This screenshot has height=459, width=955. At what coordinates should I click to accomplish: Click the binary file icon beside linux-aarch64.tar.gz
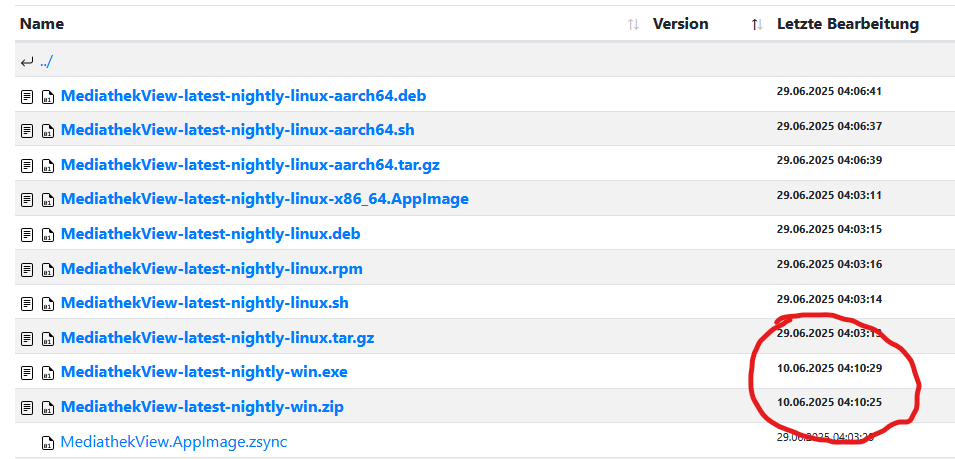click(x=47, y=166)
